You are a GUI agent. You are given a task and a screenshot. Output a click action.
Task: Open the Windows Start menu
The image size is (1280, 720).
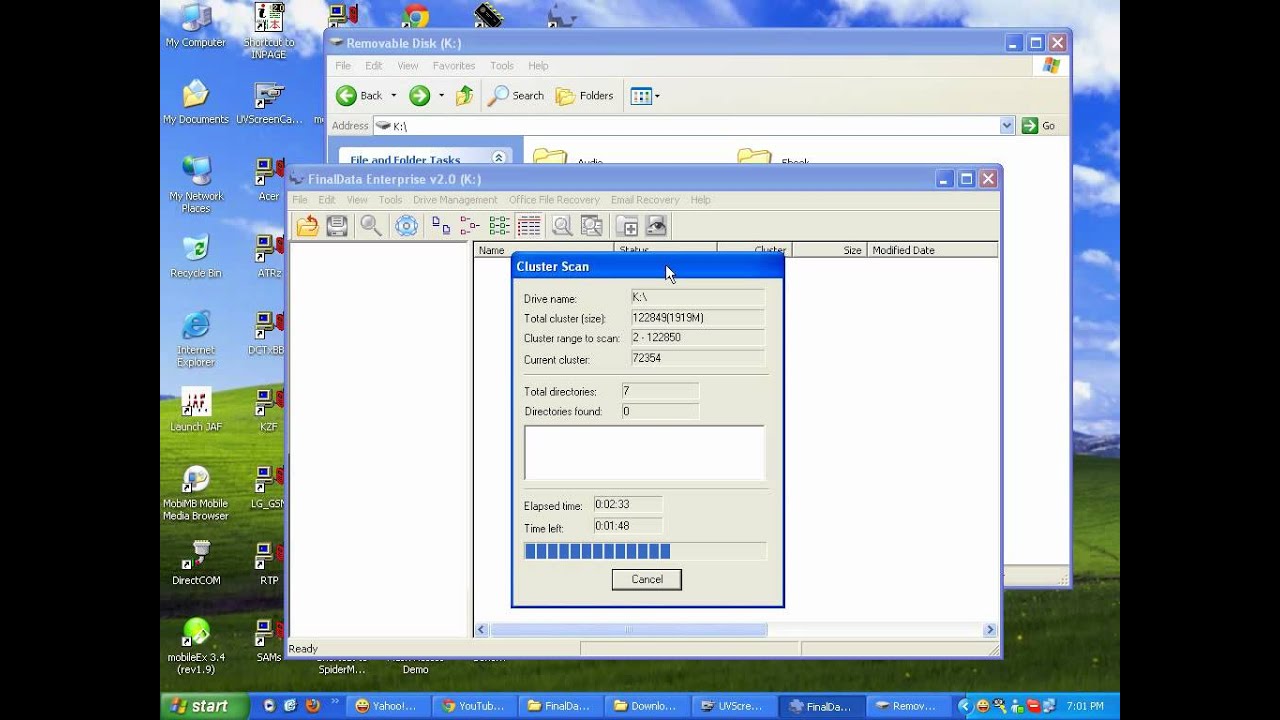[200, 706]
